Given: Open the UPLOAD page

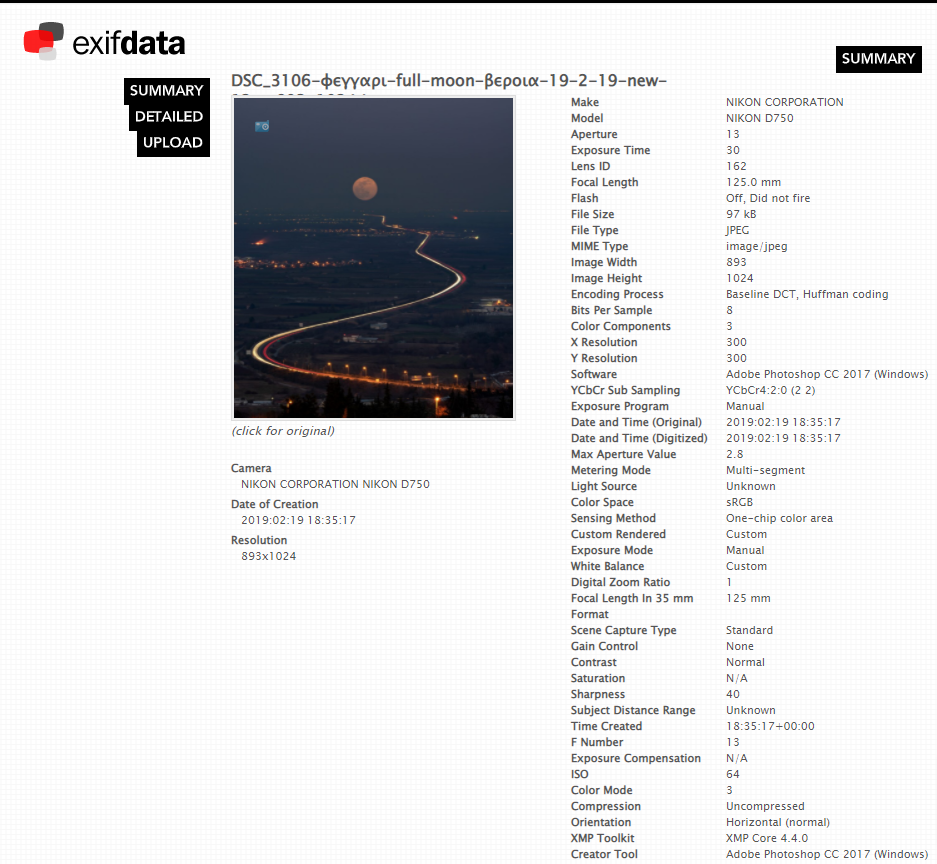Looking at the screenshot, I should pos(173,143).
